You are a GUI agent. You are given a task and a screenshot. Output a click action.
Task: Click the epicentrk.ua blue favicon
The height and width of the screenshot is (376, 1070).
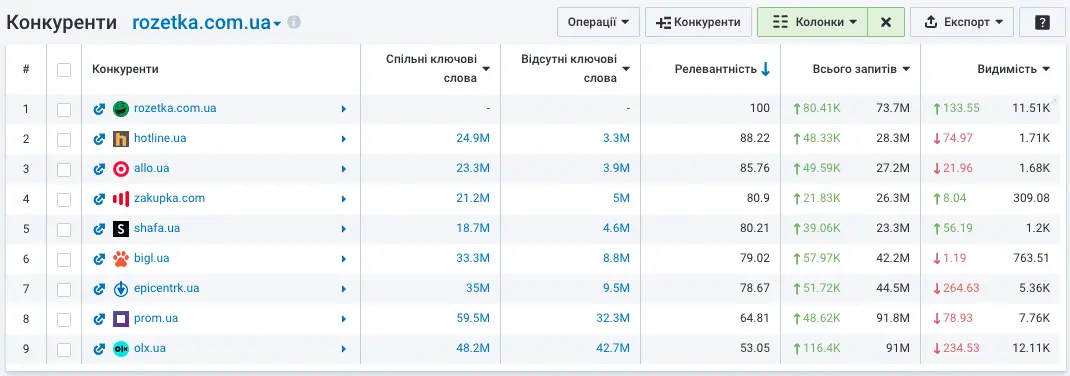[121, 289]
